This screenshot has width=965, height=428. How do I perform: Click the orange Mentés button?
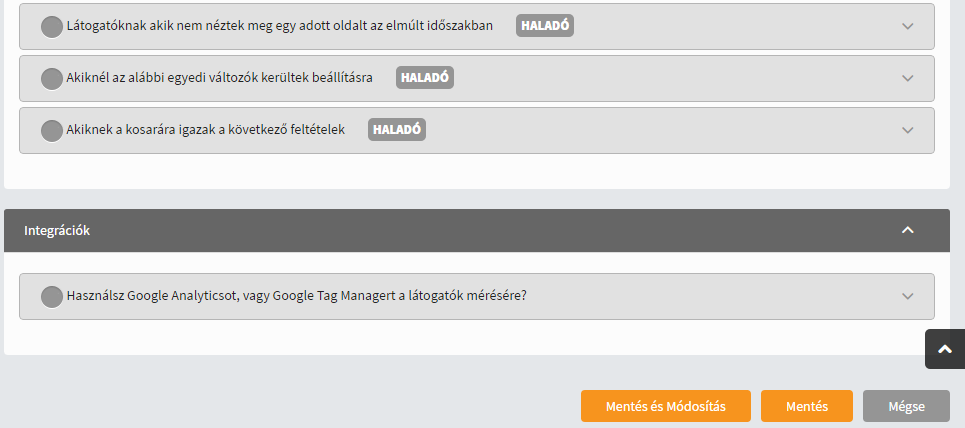coord(806,407)
